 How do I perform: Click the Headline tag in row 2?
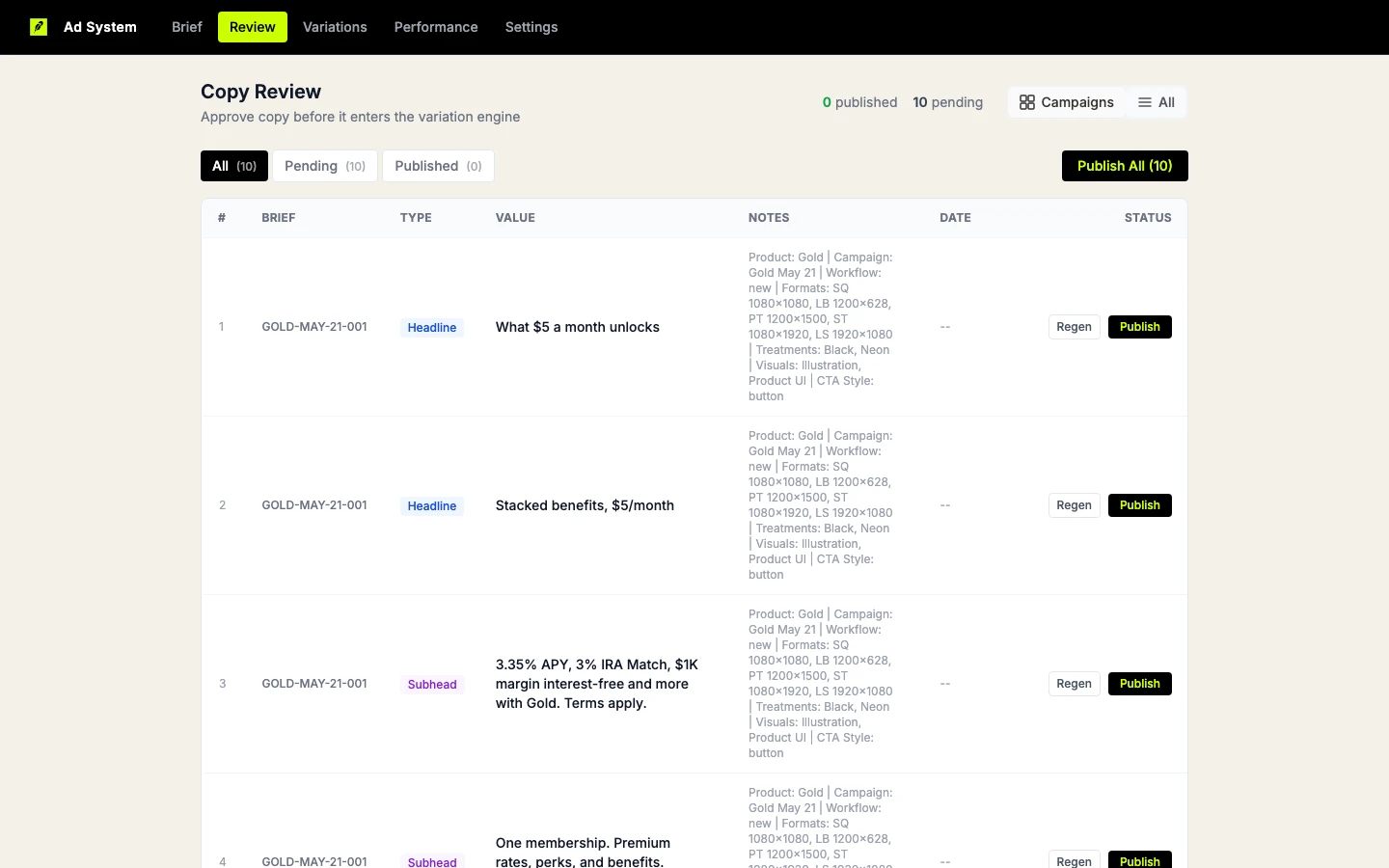[x=432, y=506]
